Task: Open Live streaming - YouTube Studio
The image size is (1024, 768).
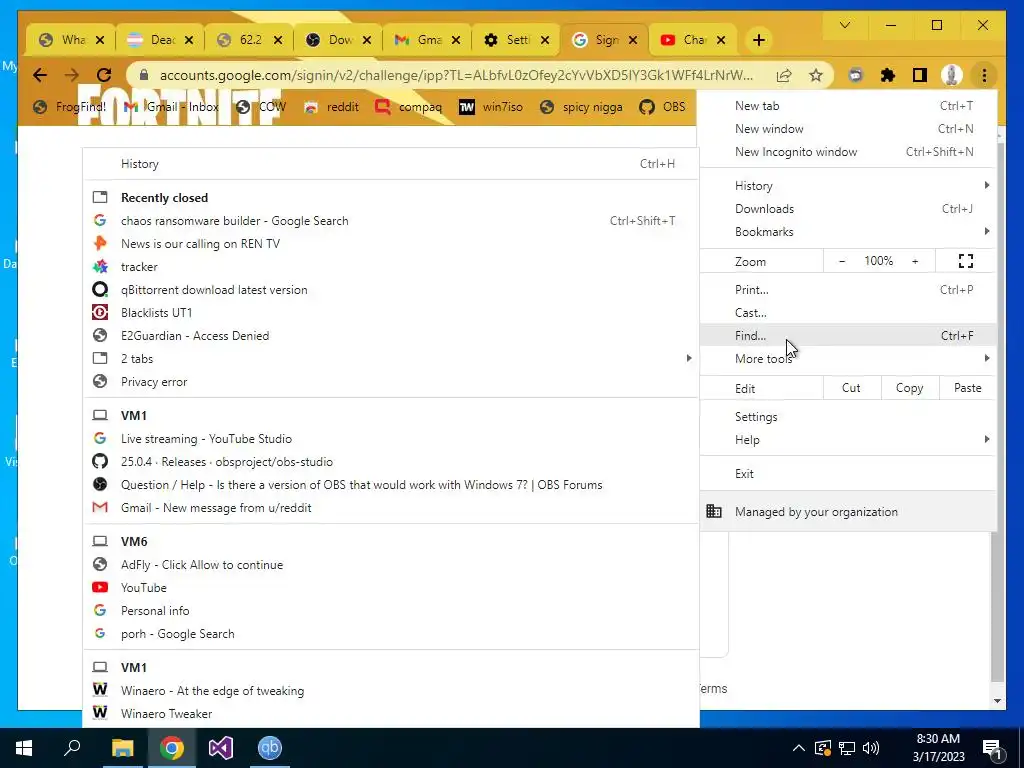Action: 391,439
